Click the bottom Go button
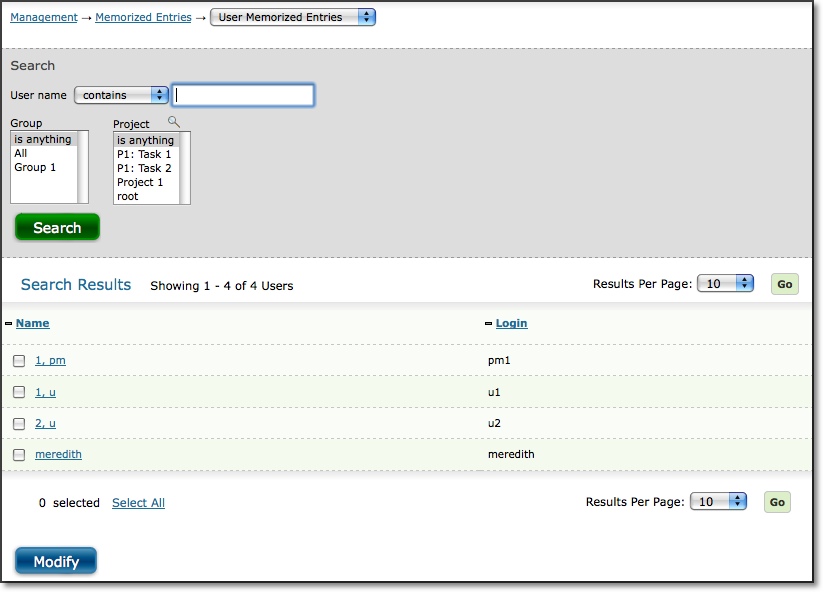 coord(777,503)
